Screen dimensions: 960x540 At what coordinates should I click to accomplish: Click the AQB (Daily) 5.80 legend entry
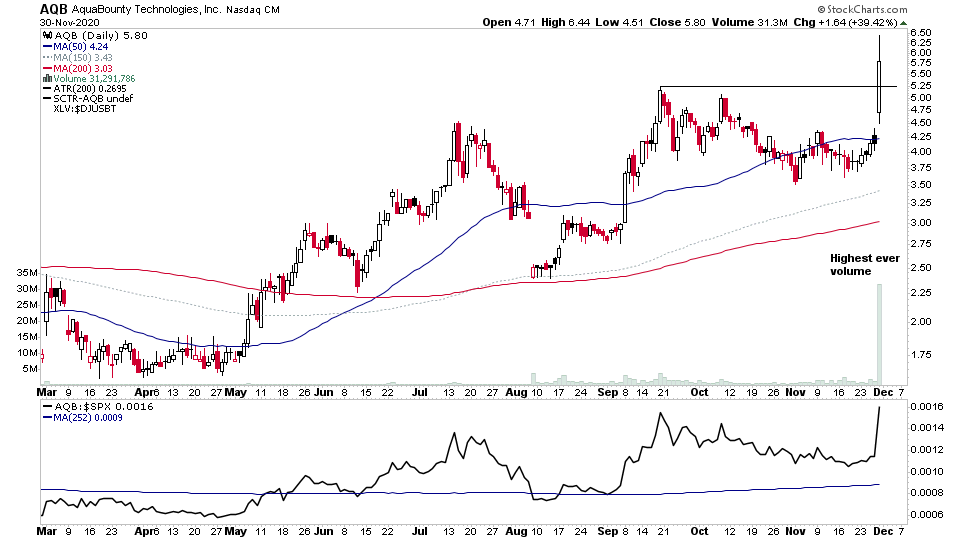point(101,36)
